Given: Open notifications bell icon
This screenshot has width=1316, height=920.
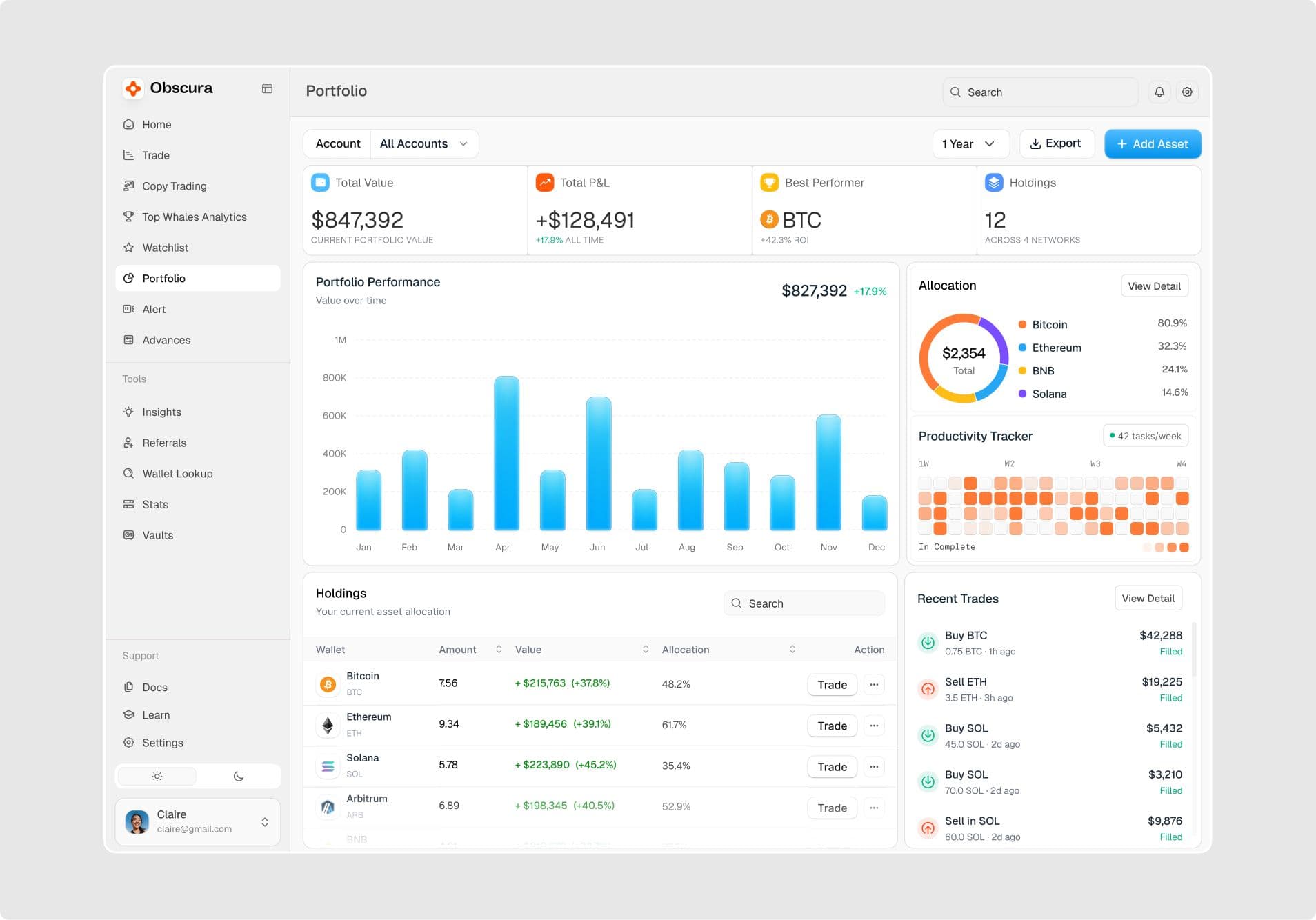Looking at the screenshot, I should click(1159, 92).
